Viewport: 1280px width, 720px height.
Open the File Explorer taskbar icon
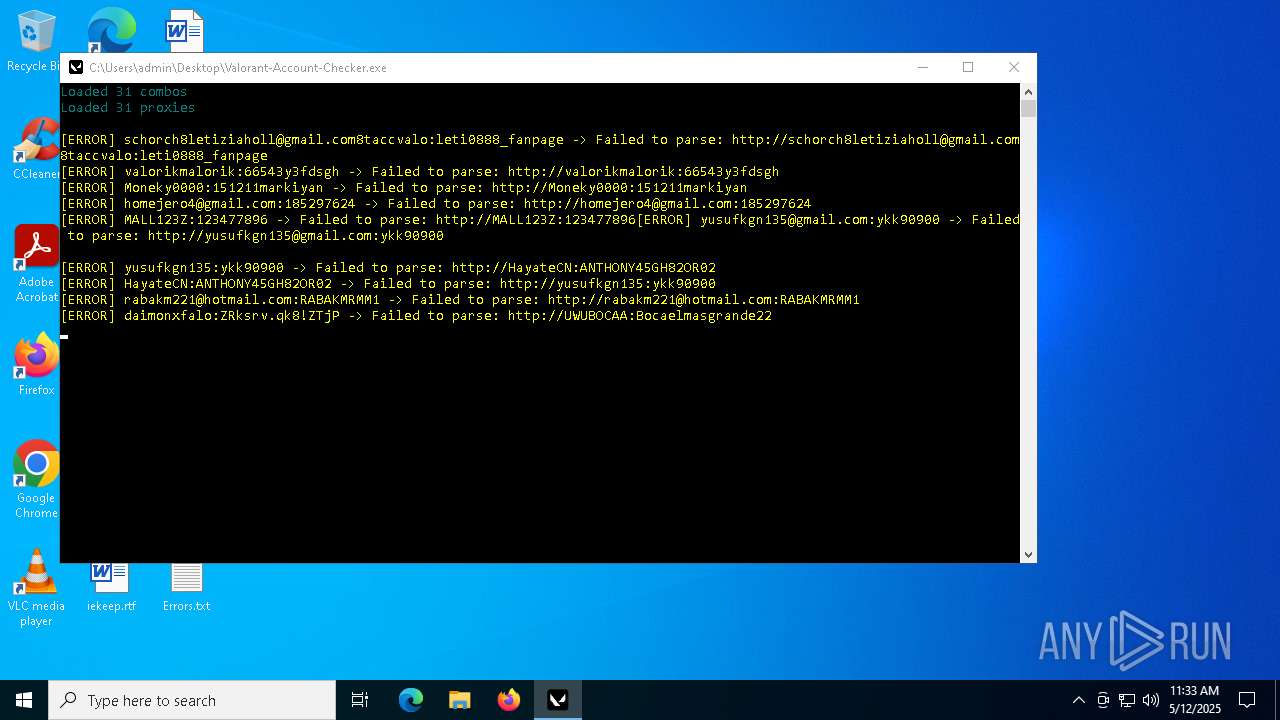click(x=460, y=700)
